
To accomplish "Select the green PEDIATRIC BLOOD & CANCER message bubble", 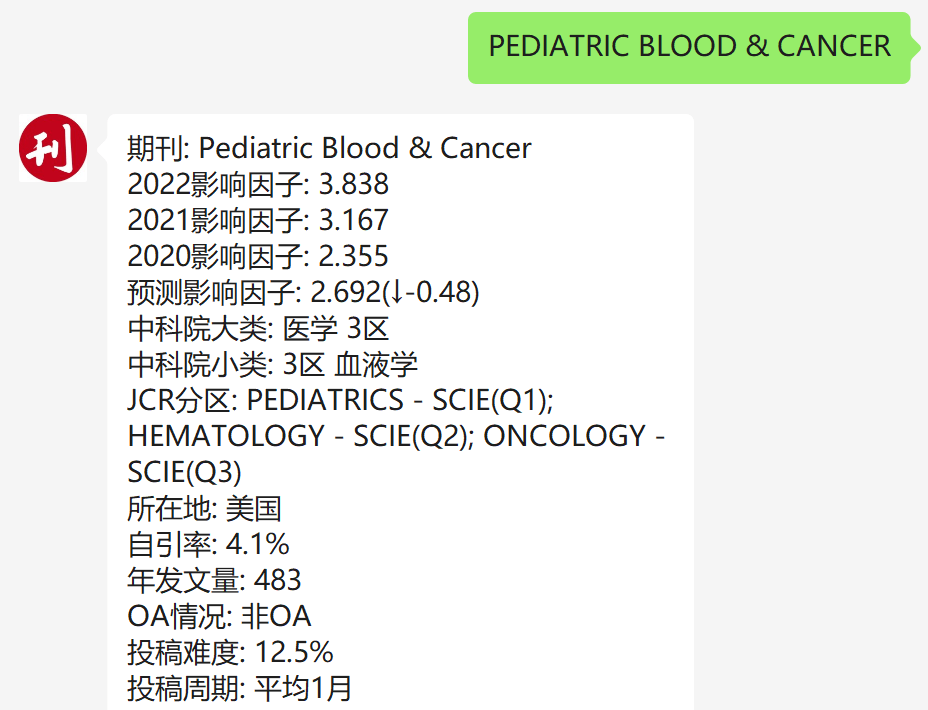I will 689,47.
